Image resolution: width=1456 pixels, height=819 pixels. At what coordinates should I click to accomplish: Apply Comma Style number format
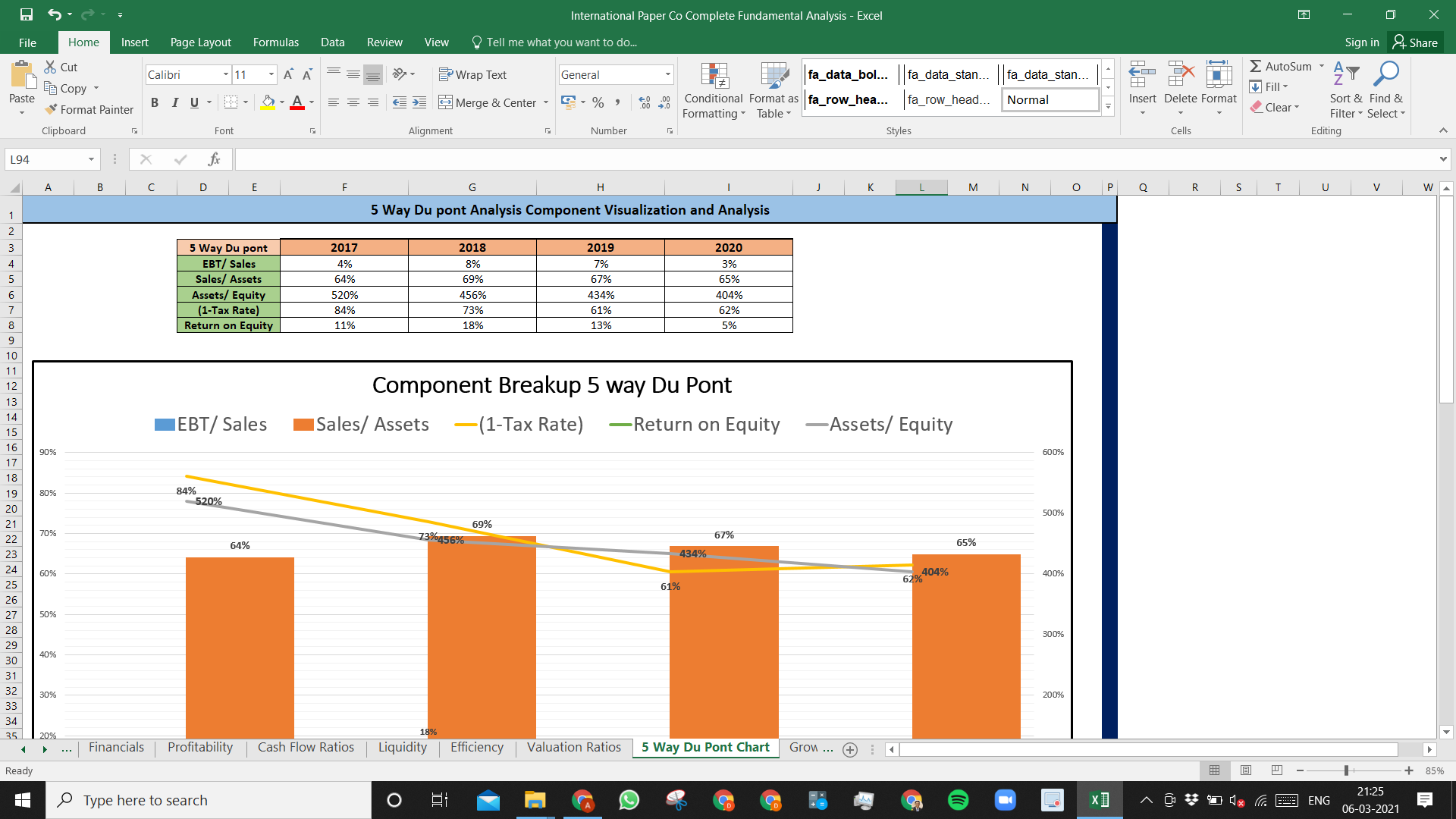point(618,102)
